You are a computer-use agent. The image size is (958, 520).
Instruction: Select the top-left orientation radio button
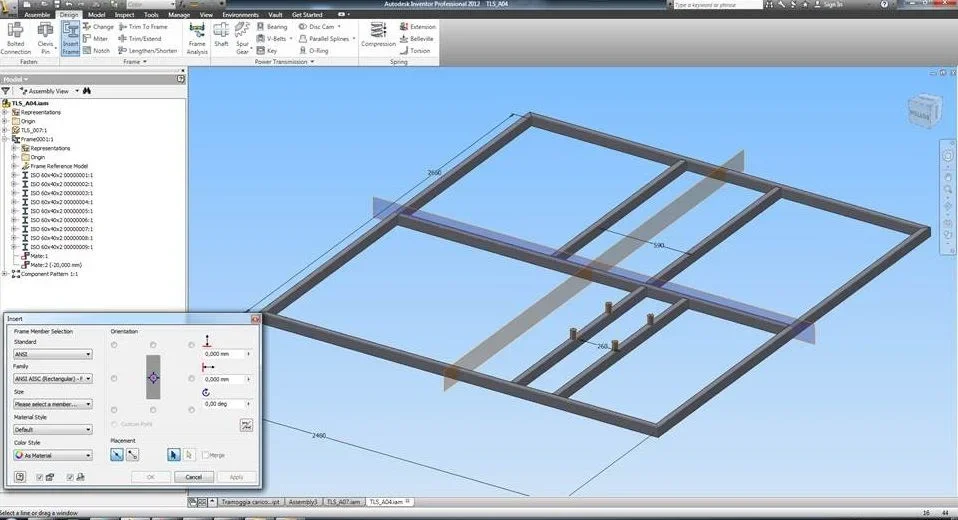pyautogui.click(x=114, y=345)
